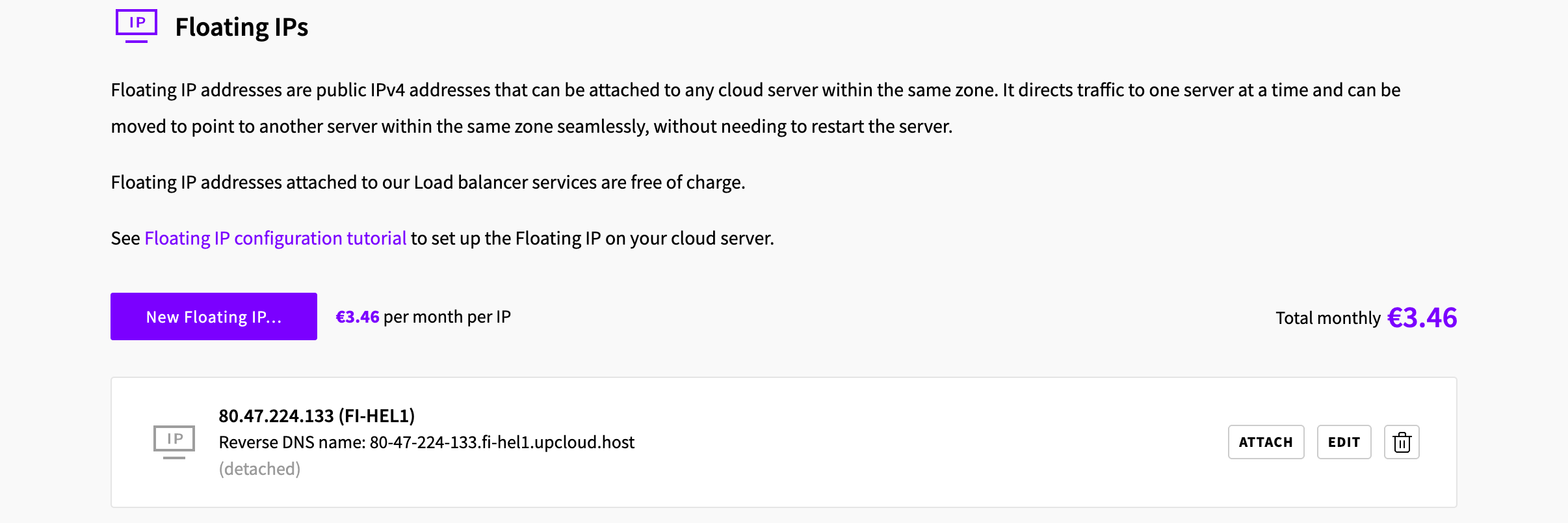
Task: Create a New Floating IP
Action: [214, 316]
